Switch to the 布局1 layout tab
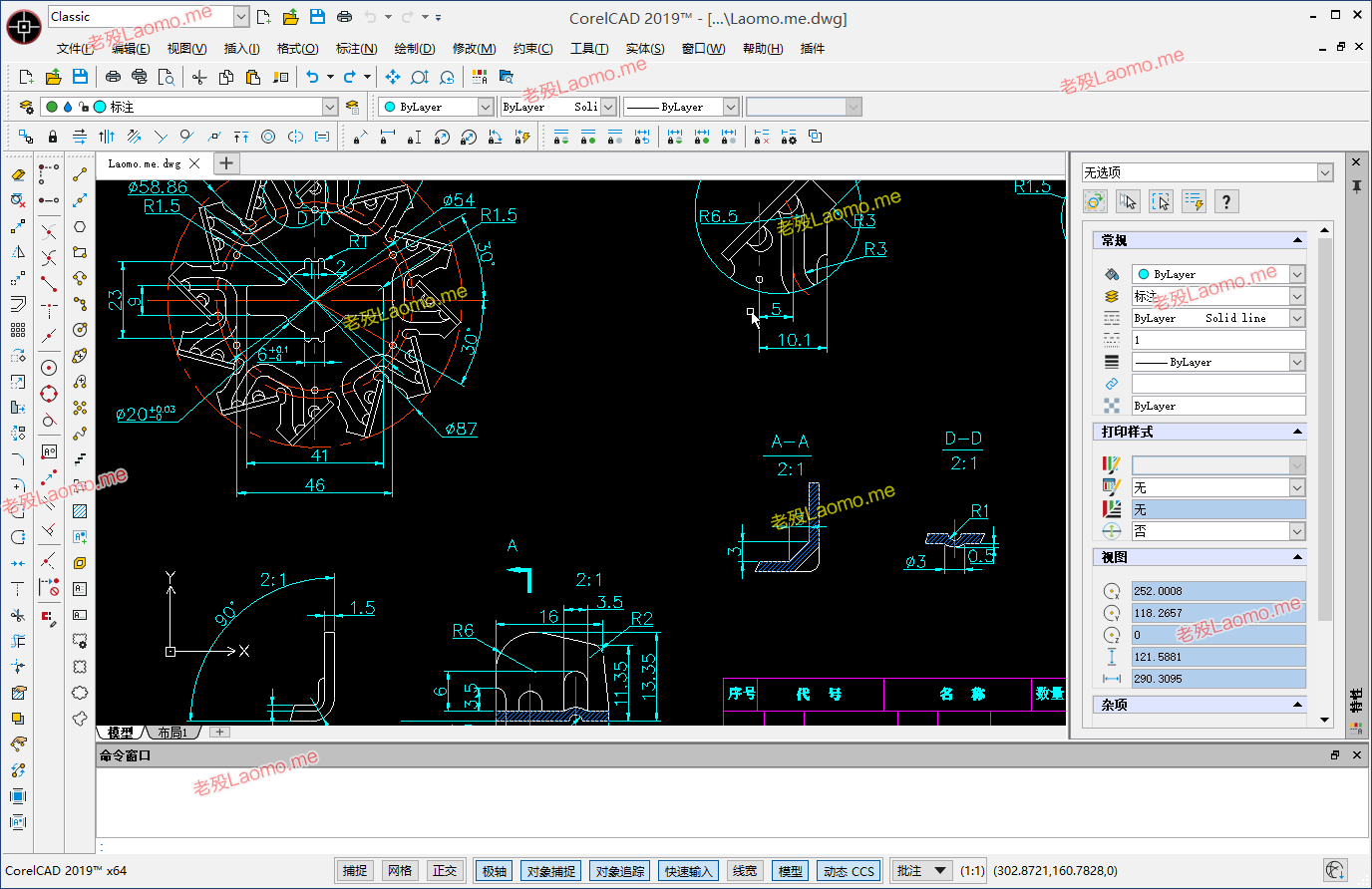 tap(172, 733)
